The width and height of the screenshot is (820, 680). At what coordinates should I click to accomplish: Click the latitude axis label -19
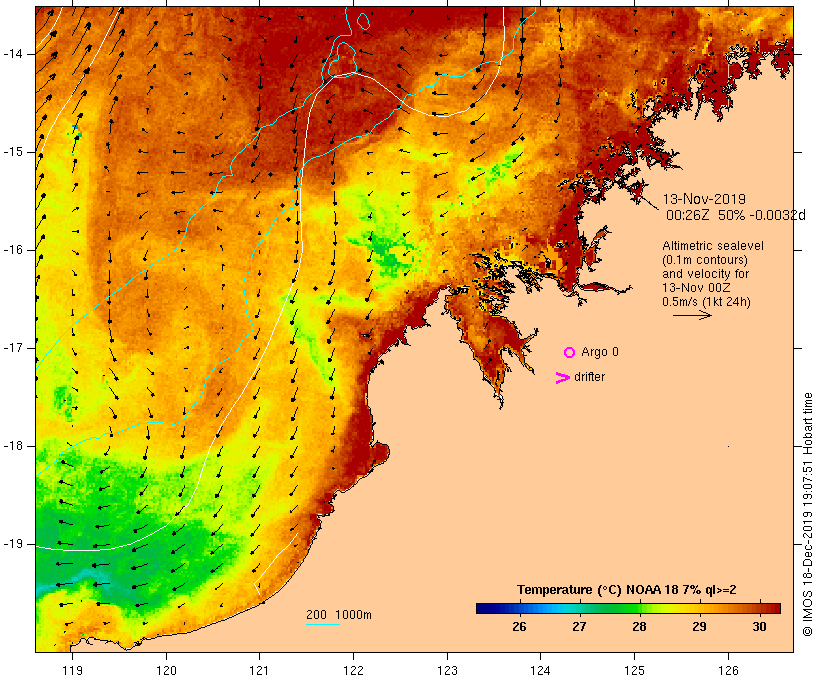pyautogui.click(x=13, y=544)
